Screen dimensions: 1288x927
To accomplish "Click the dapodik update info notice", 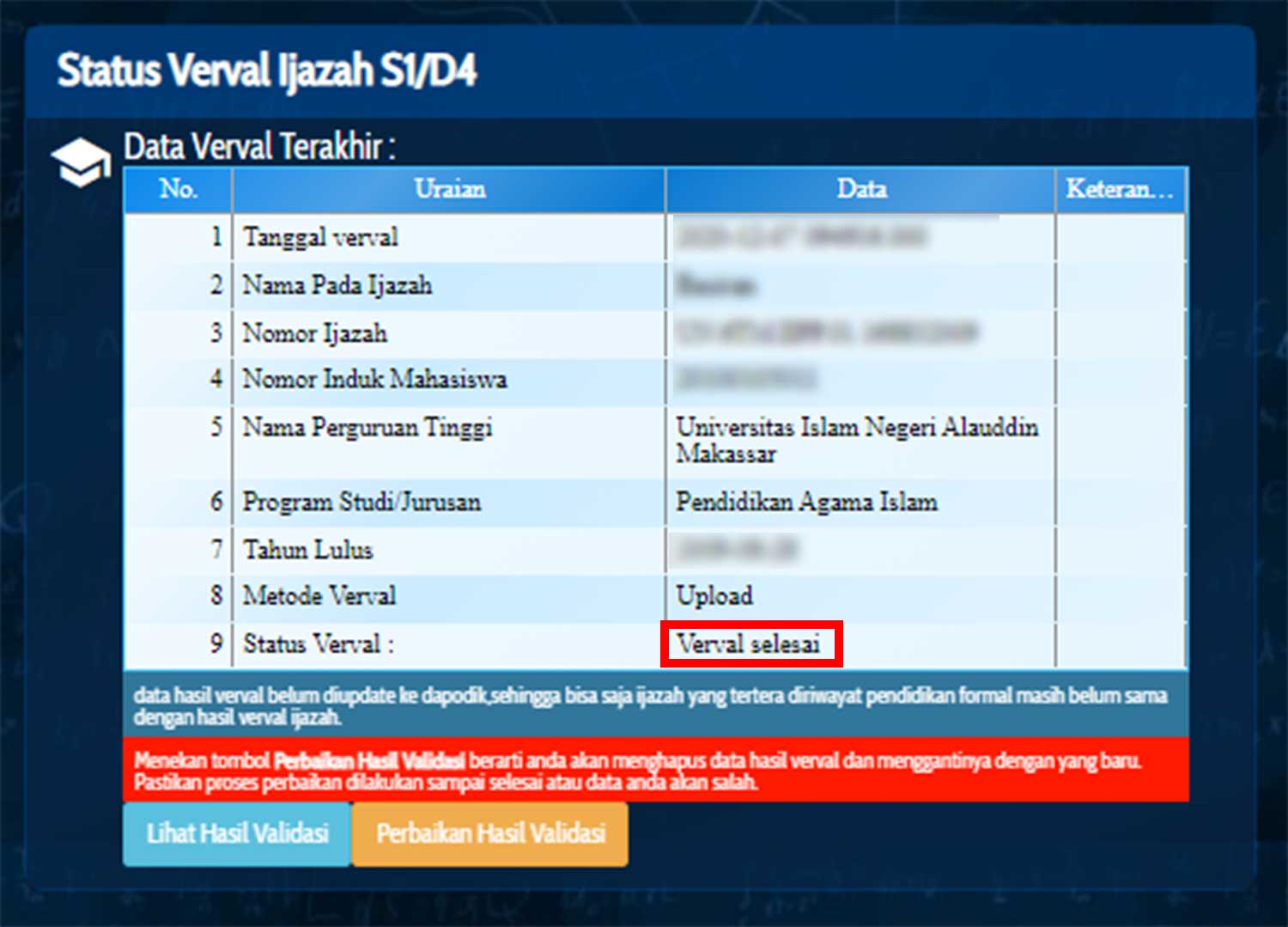I will pos(656,704).
